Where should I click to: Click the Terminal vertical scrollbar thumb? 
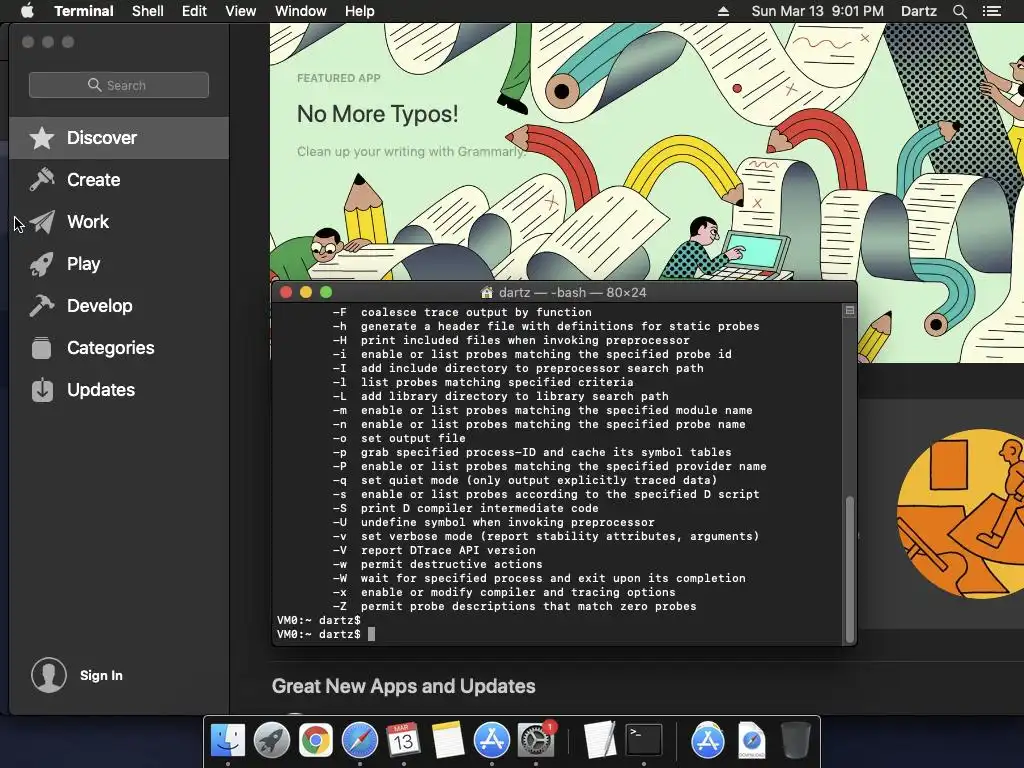(850, 569)
